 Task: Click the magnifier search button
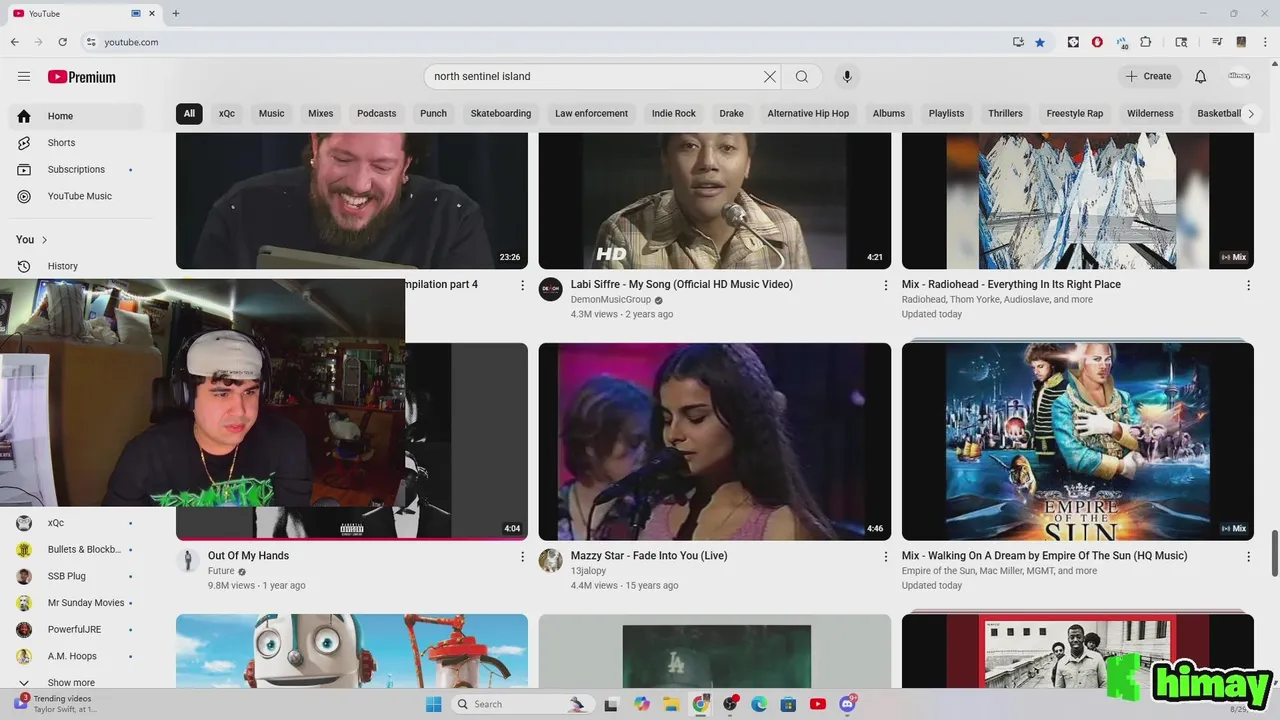pyautogui.click(x=802, y=77)
